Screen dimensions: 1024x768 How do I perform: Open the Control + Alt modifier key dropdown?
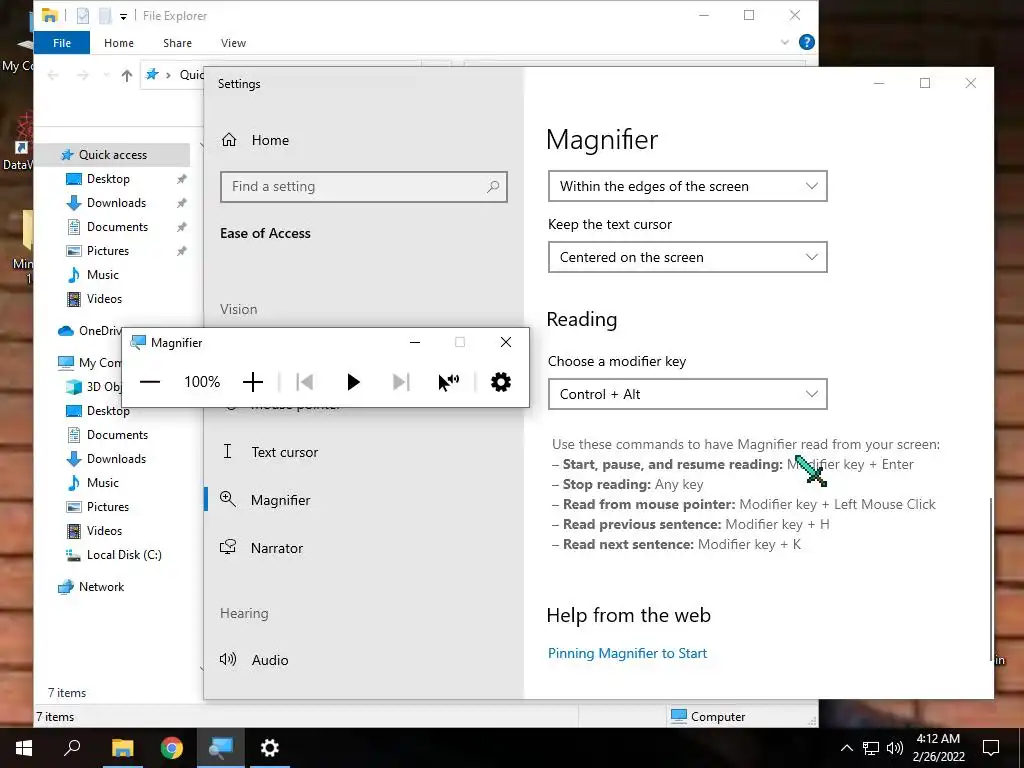pyautogui.click(x=688, y=394)
